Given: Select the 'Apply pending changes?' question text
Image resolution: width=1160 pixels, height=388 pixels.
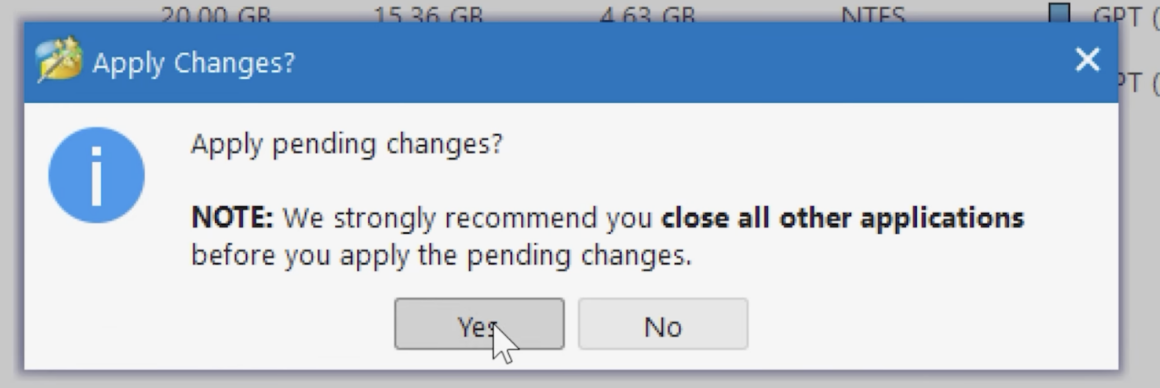Looking at the screenshot, I should (x=346, y=143).
